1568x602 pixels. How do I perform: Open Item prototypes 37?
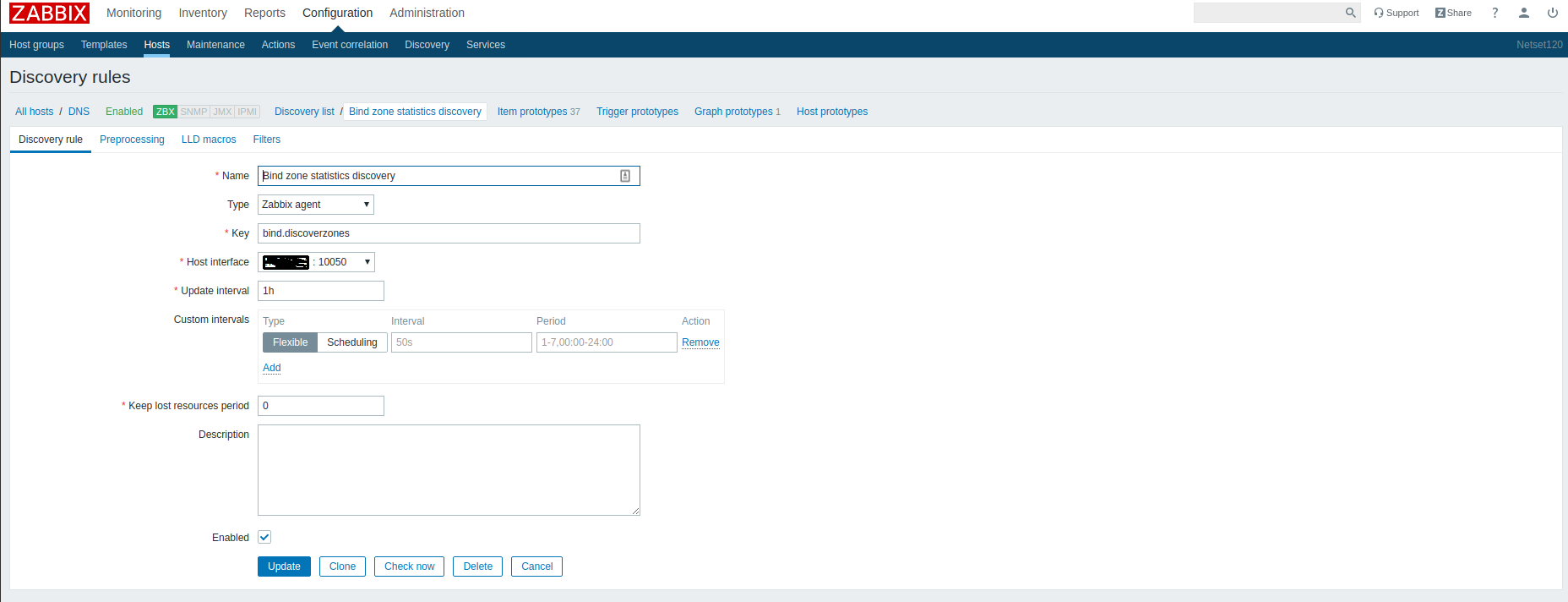pyautogui.click(x=538, y=112)
